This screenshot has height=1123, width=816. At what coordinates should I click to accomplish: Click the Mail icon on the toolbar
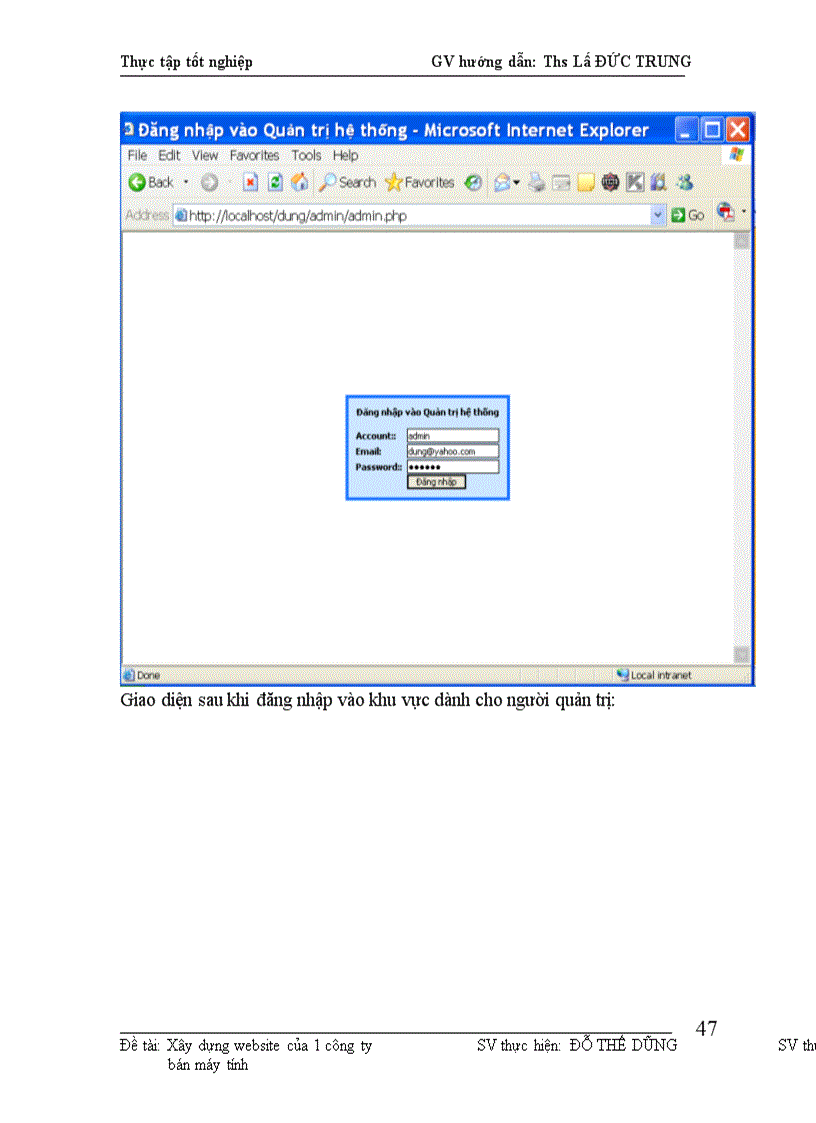click(x=503, y=182)
